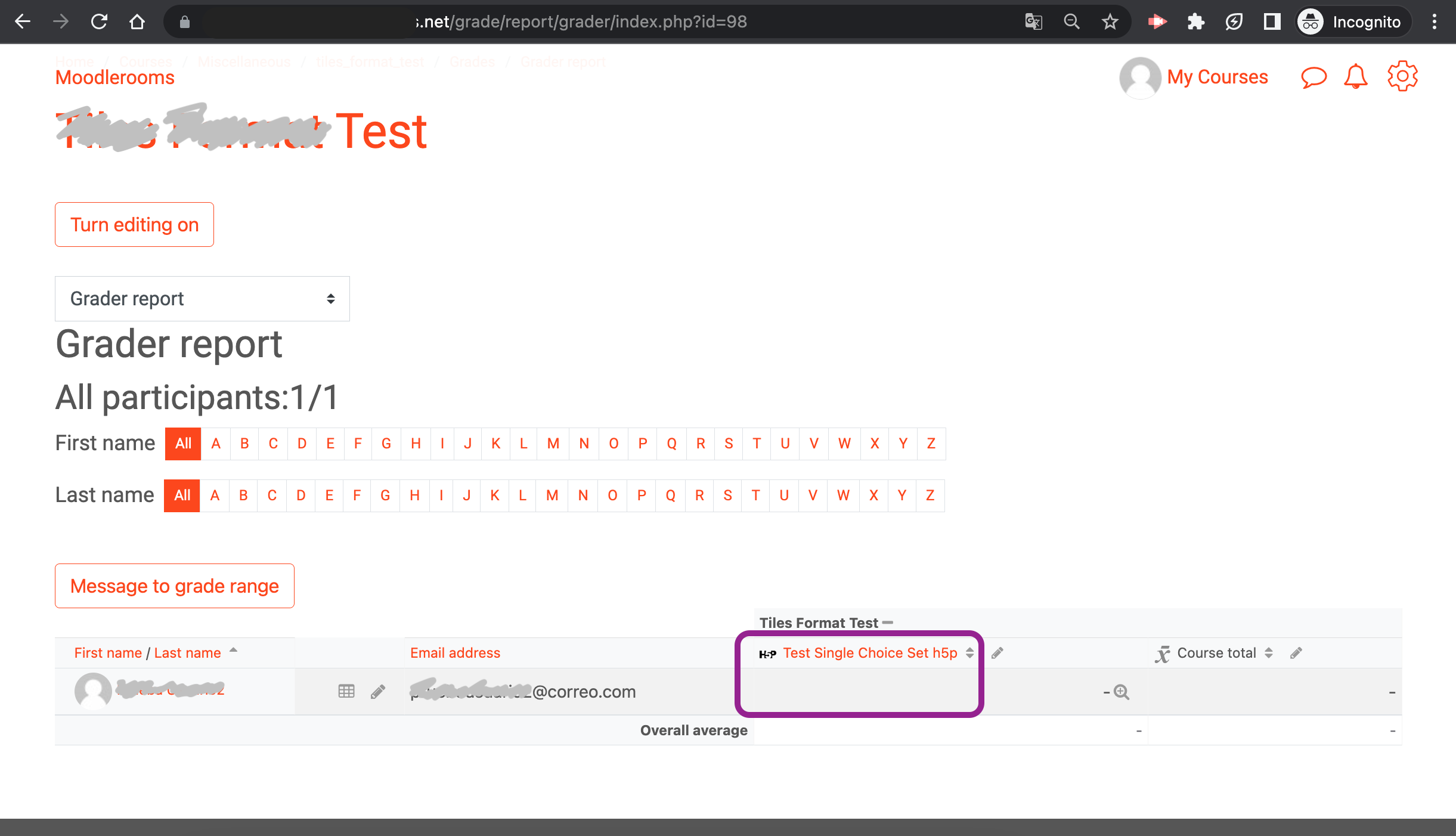Sort by Last name column link

187,653
